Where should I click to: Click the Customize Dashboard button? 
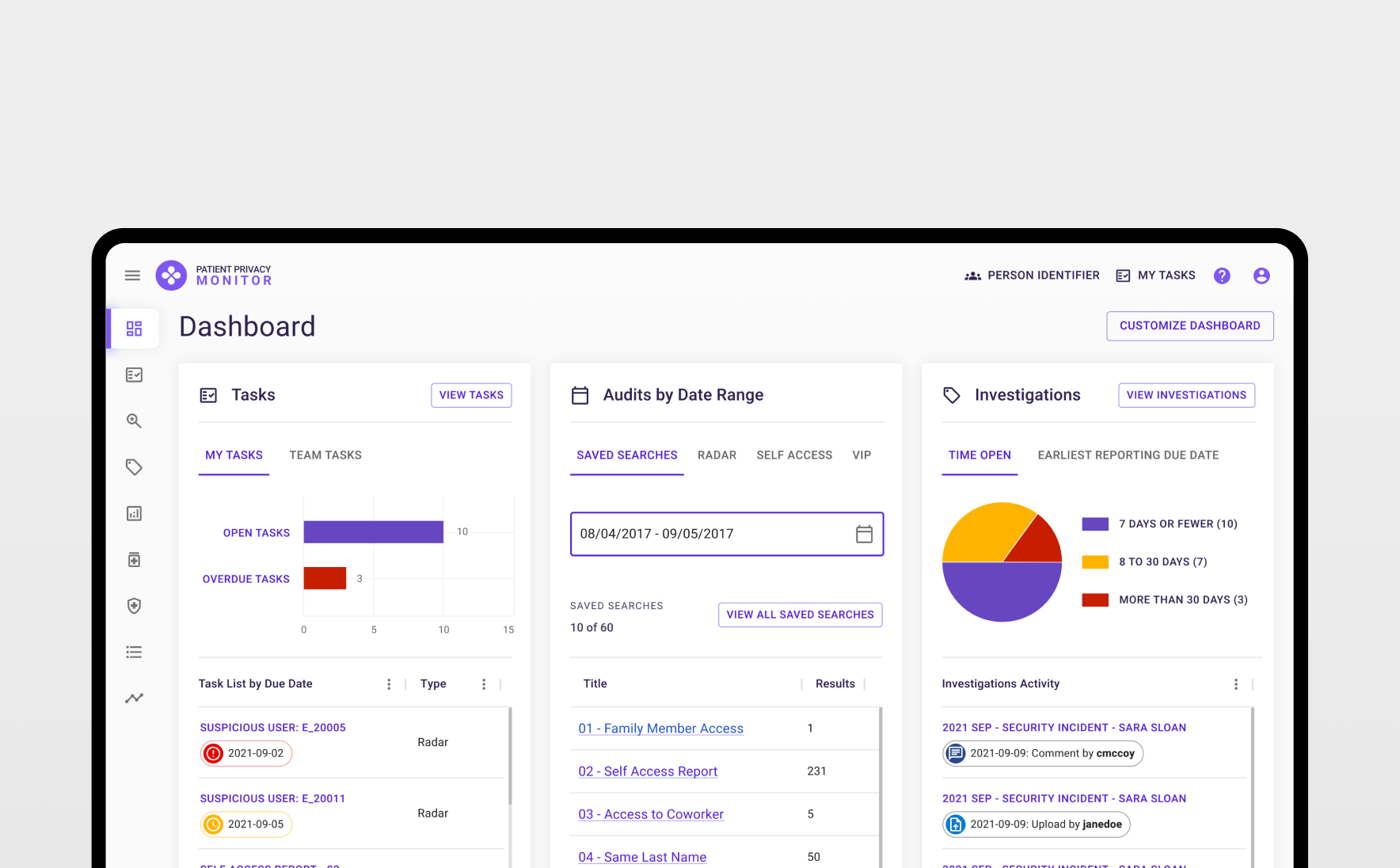[1190, 325]
